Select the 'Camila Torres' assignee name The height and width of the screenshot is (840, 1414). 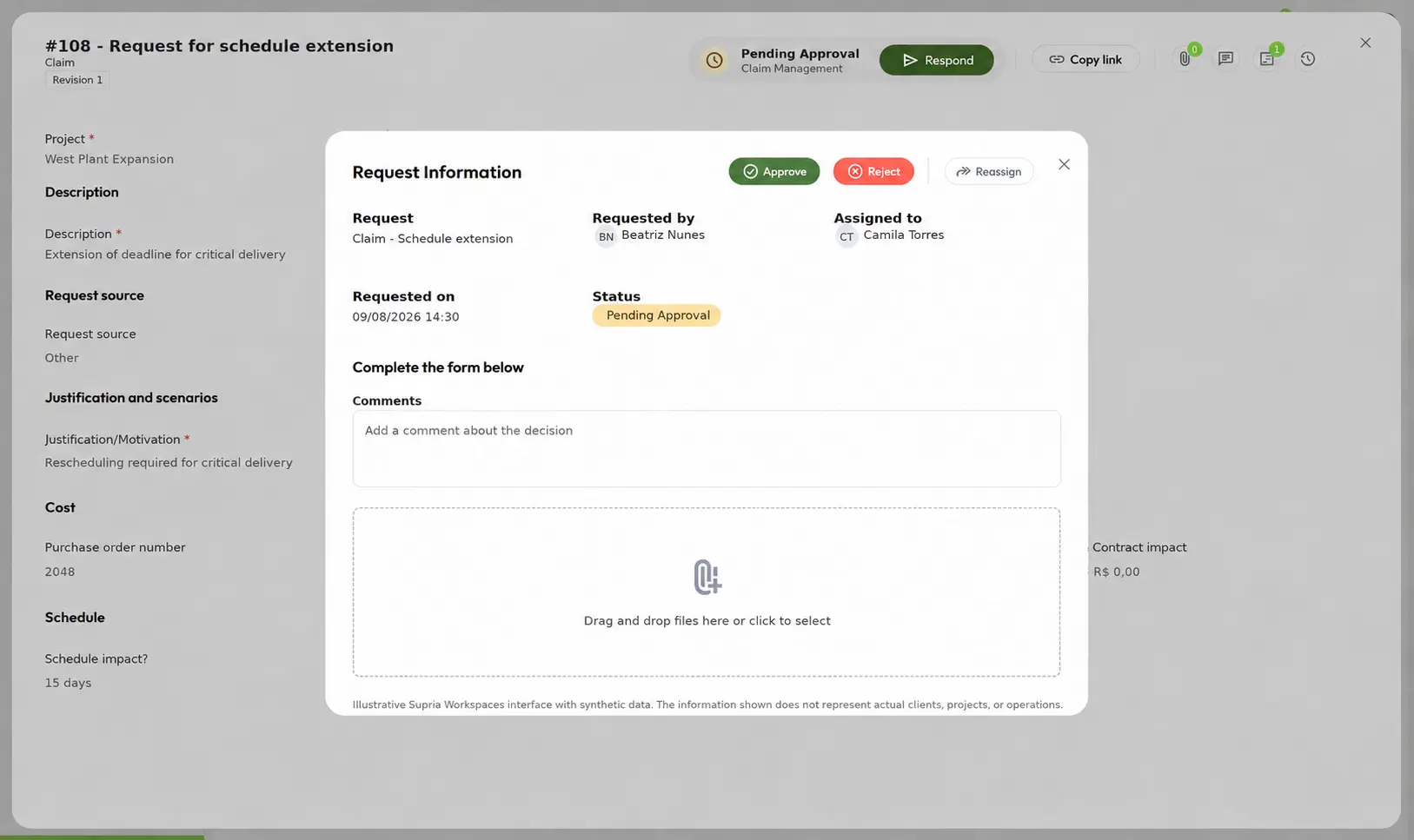903,235
